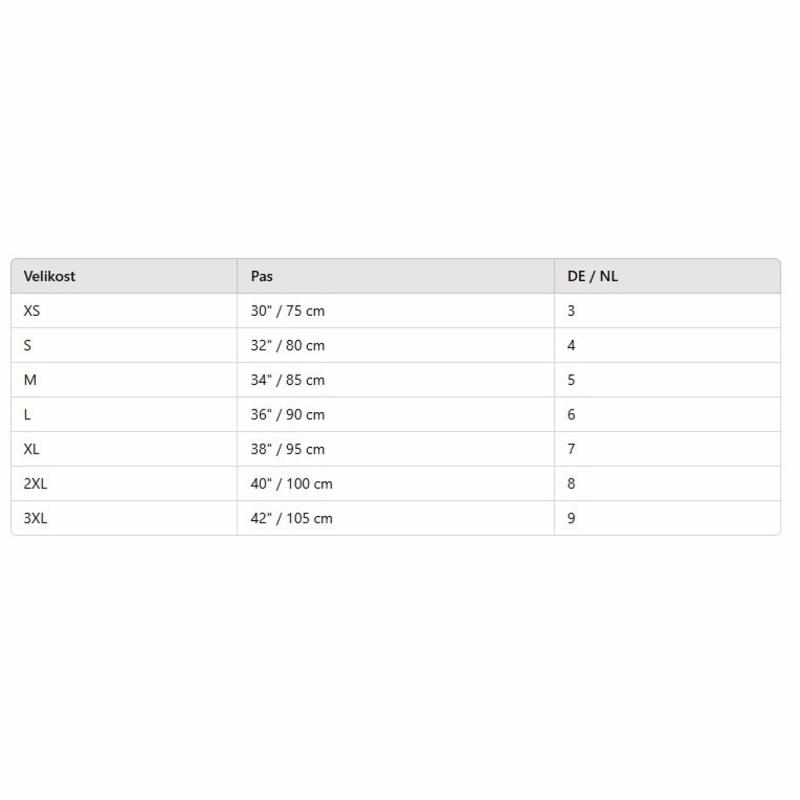800x800 pixels.
Task: Click the DE / NL column header
Action: tap(593, 276)
